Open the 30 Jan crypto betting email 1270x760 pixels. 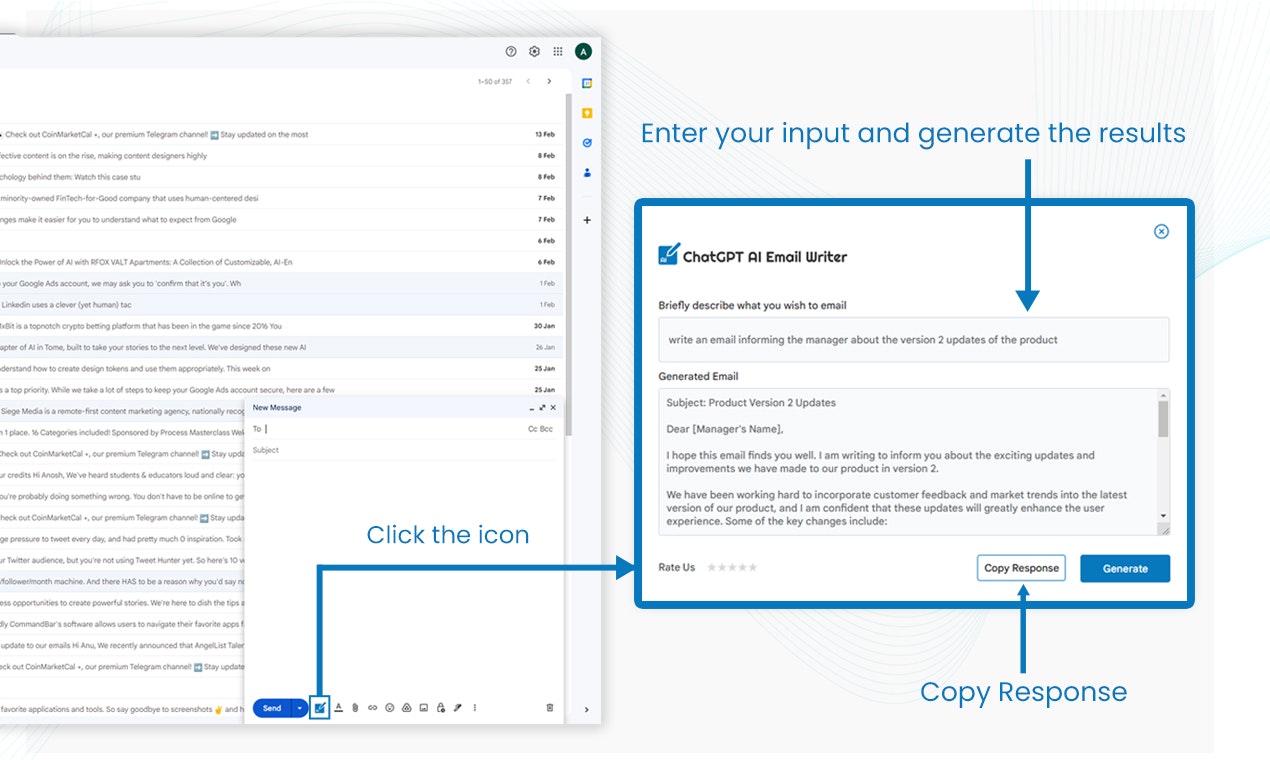pos(280,326)
